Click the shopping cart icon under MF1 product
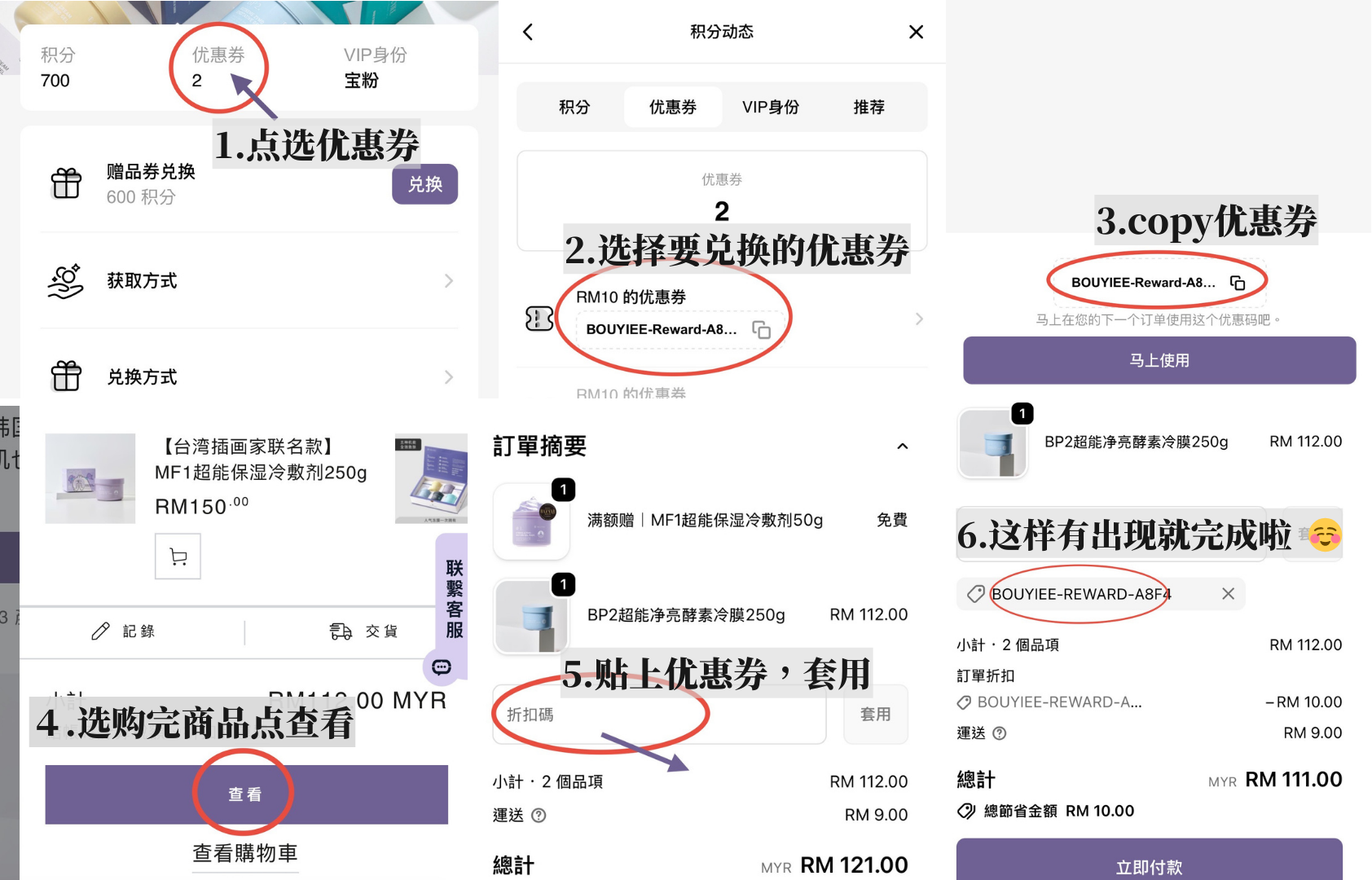The height and width of the screenshot is (880, 1372). pos(178,557)
